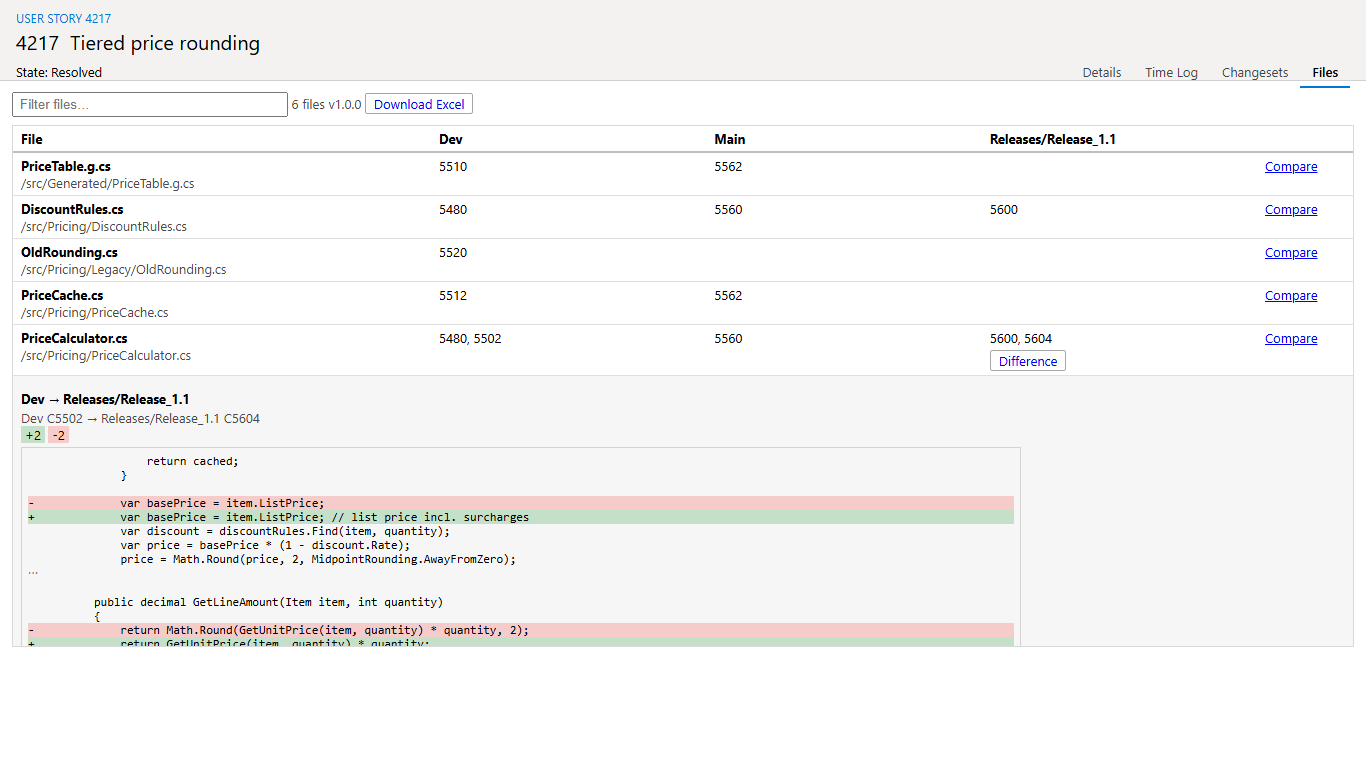Image resolution: width=1366 pixels, height=768 pixels.
Task: Click Dev changeset 5512 for PriceCache.cs
Action: tap(453, 296)
